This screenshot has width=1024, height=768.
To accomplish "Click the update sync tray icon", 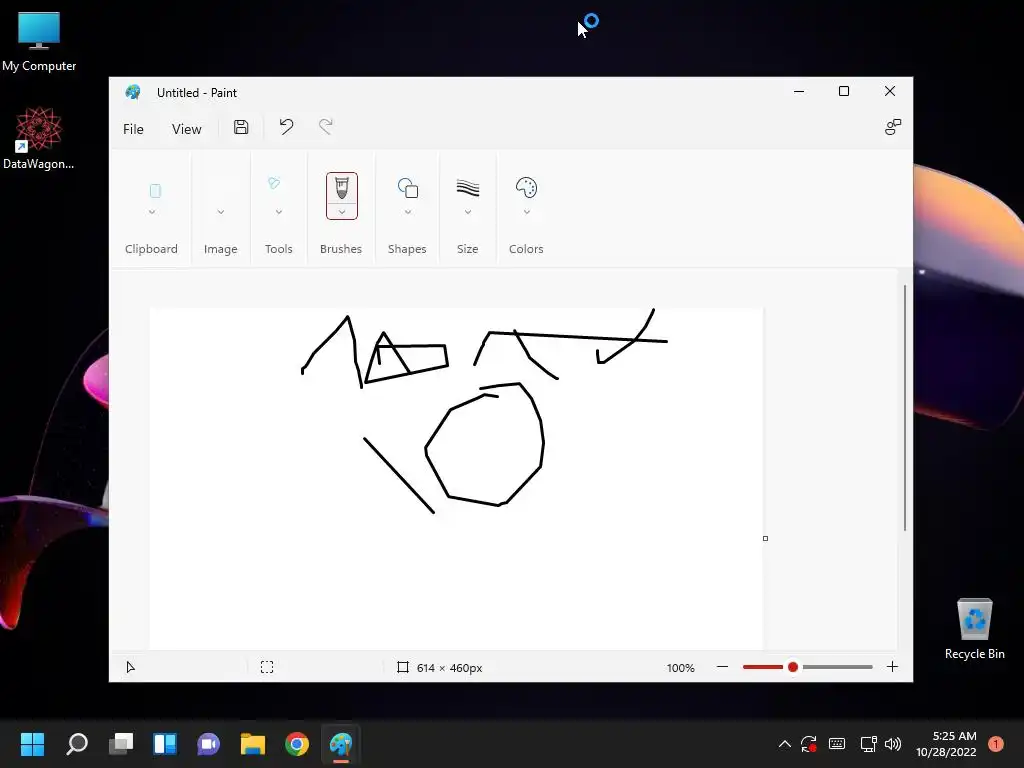I will tap(808, 744).
